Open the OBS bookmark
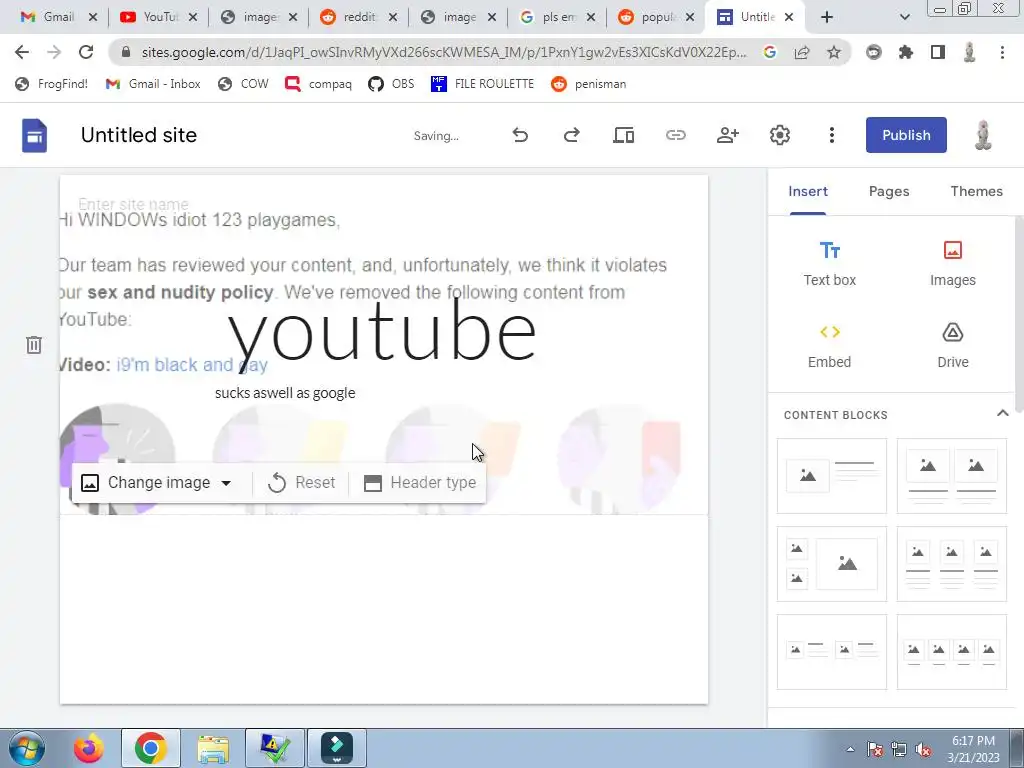 pos(391,84)
